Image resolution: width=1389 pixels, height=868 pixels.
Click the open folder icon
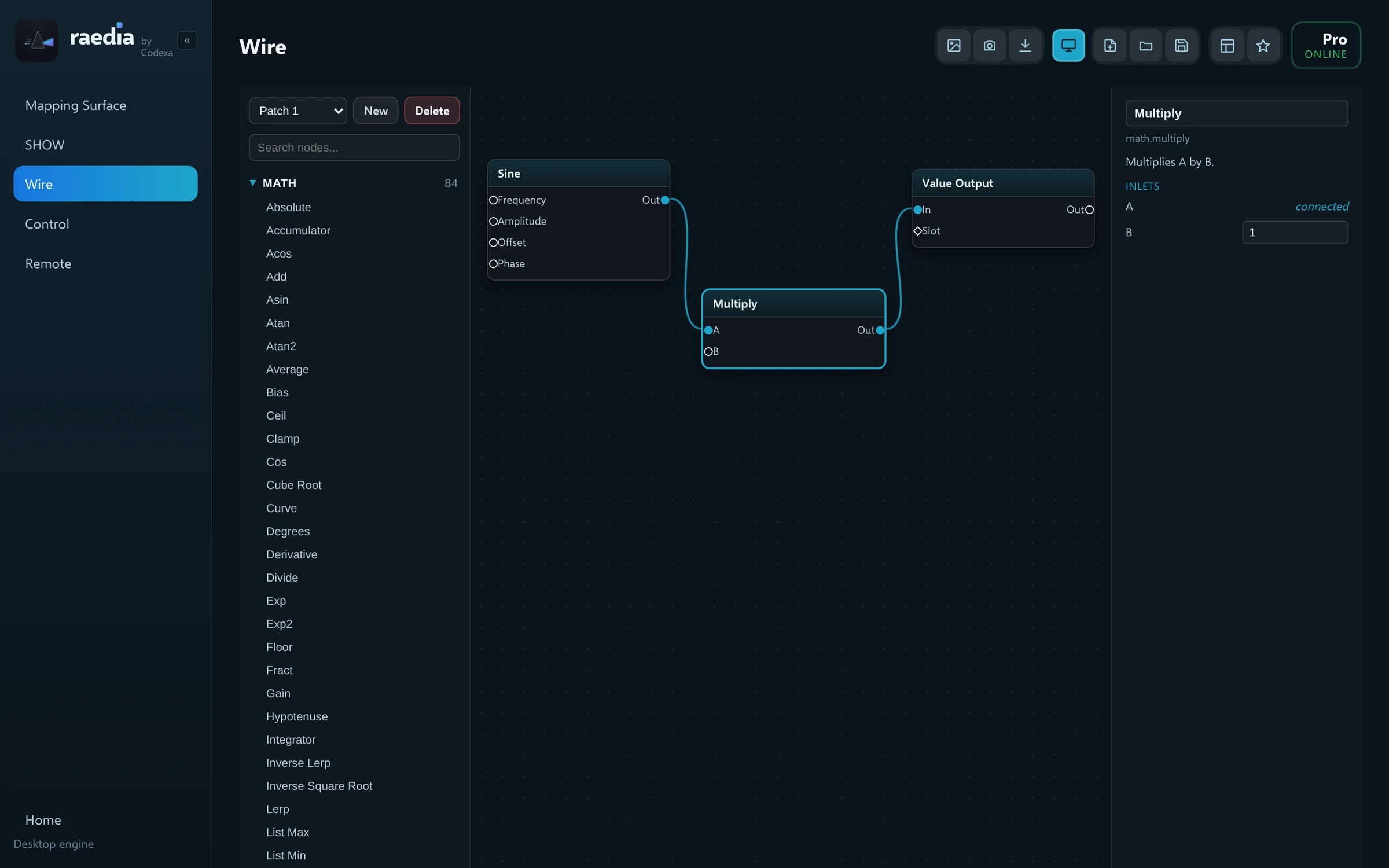pyautogui.click(x=1146, y=45)
